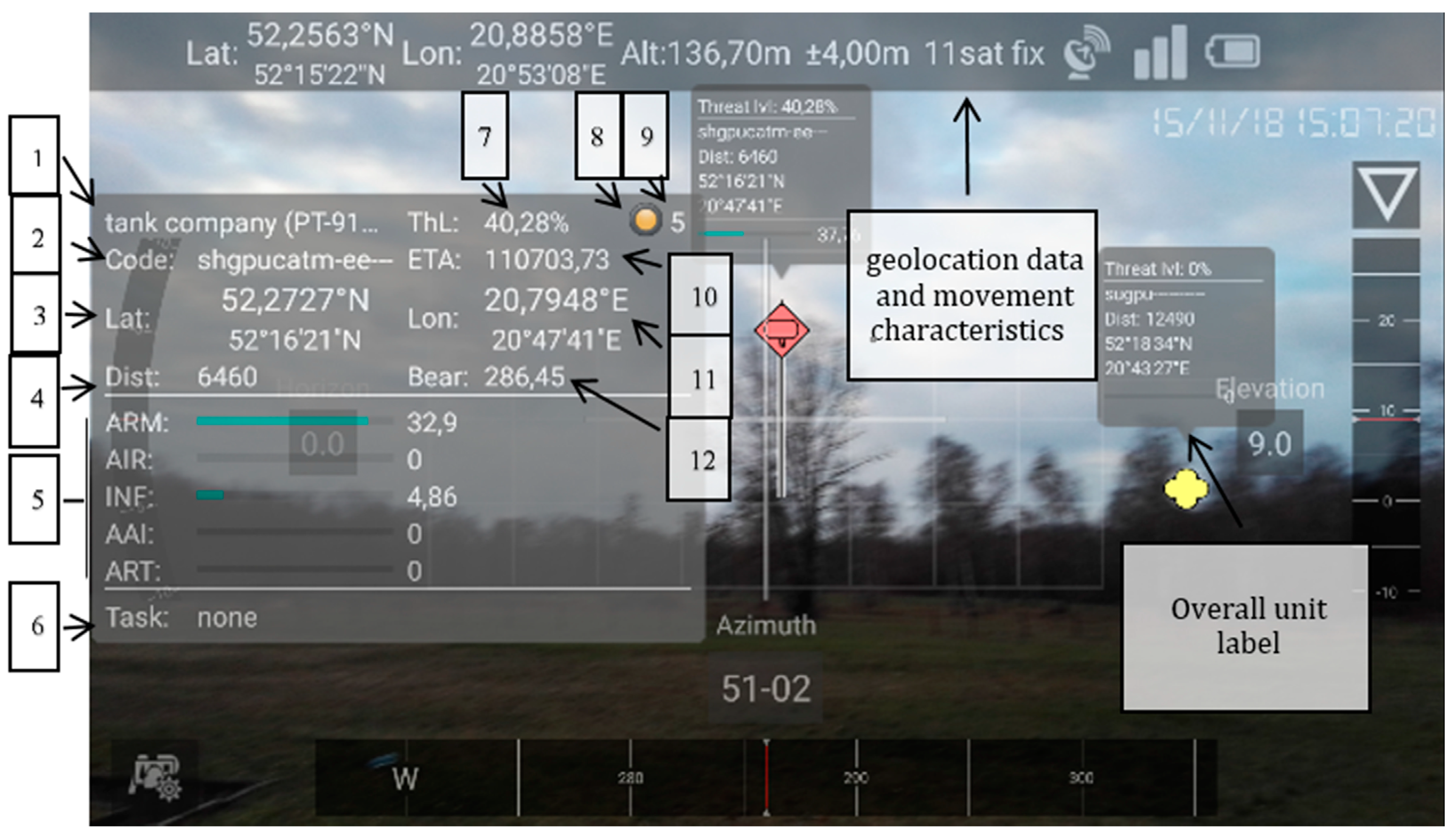Tap the red center line on compass strip
Viewport: 1456px width, 838px height.
pos(766,777)
